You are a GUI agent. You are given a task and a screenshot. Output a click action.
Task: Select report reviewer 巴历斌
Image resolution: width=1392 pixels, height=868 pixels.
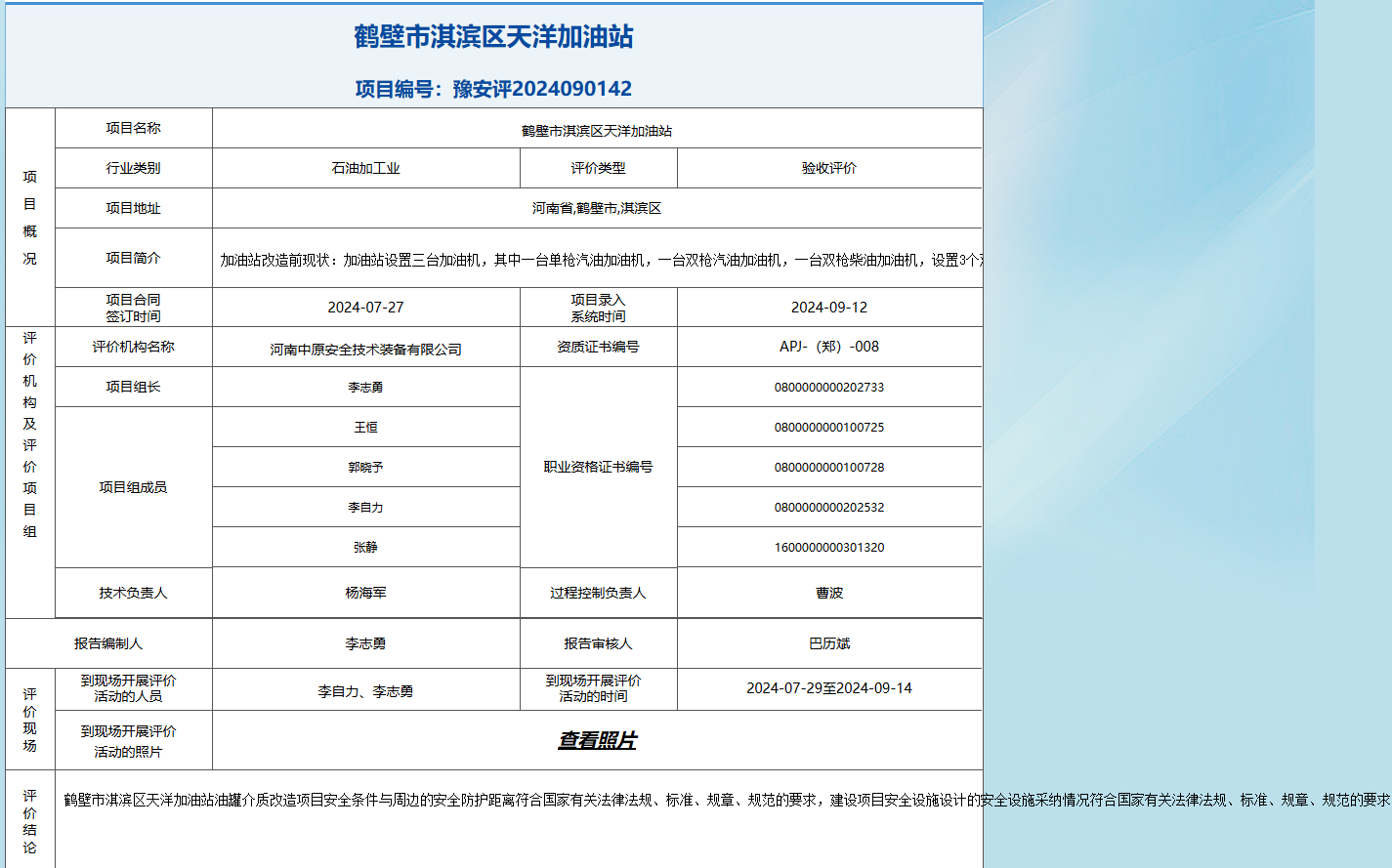click(x=829, y=643)
